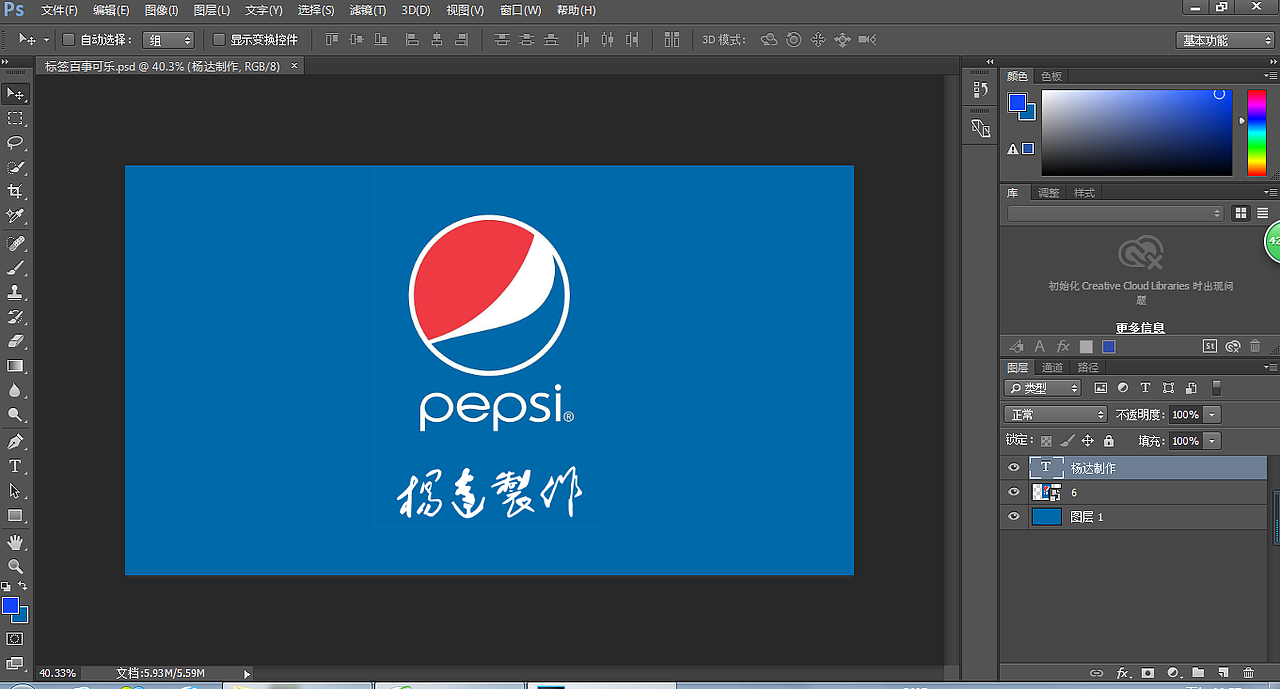This screenshot has width=1280, height=689.
Task: Add a layer mask
Action: pyautogui.click(x=1148, y=673)
